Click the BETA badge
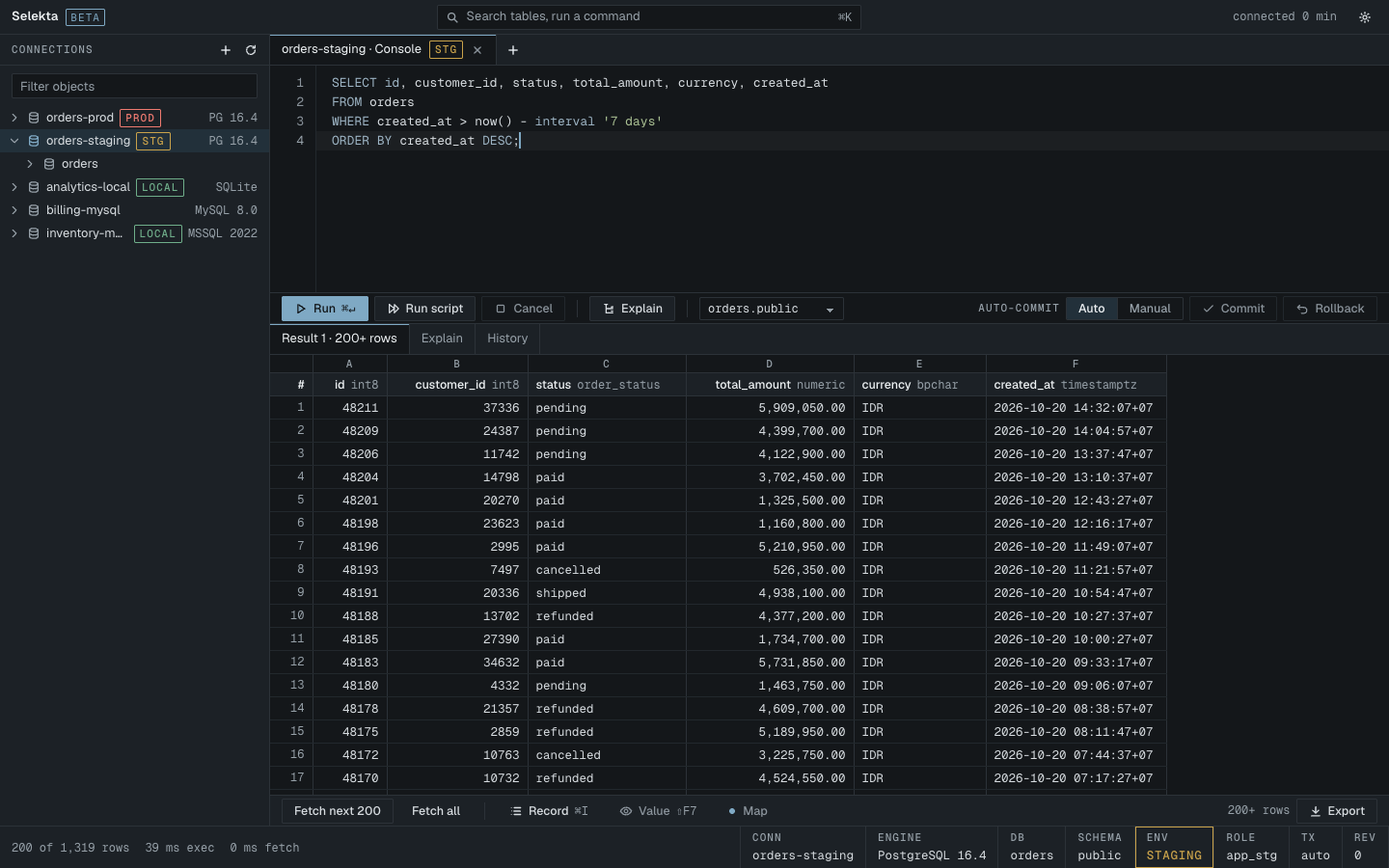The width and height of the screenshot is (1389, 868). click(x=85, y=17)
